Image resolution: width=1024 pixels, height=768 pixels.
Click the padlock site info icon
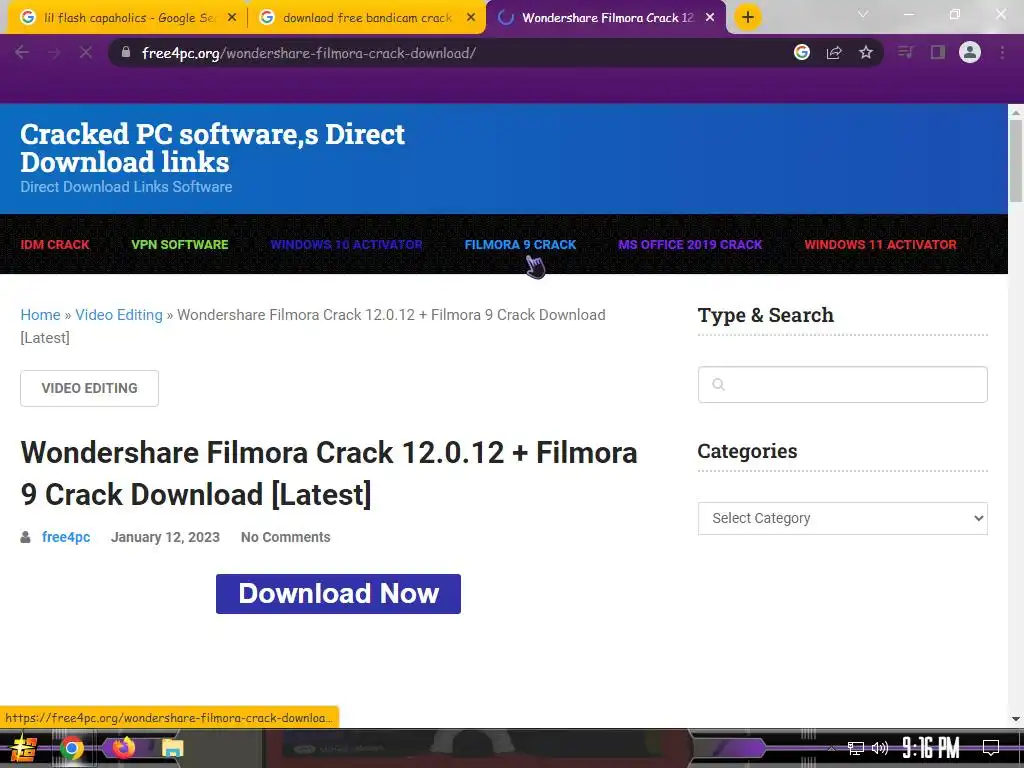point(126,52)
